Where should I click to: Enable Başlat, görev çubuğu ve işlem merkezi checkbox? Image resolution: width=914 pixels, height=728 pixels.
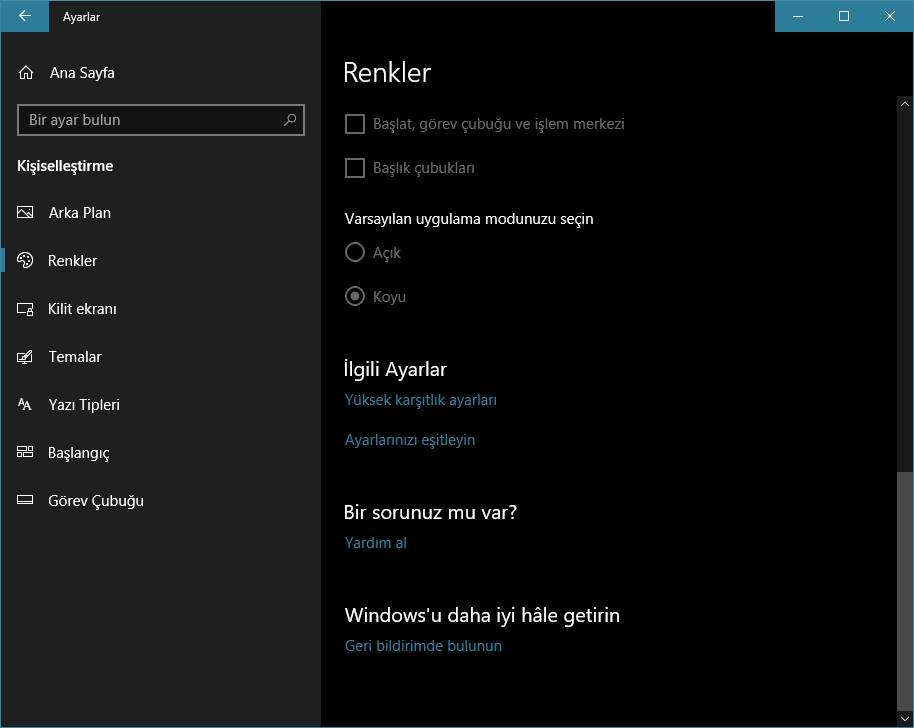coord(354,124)
